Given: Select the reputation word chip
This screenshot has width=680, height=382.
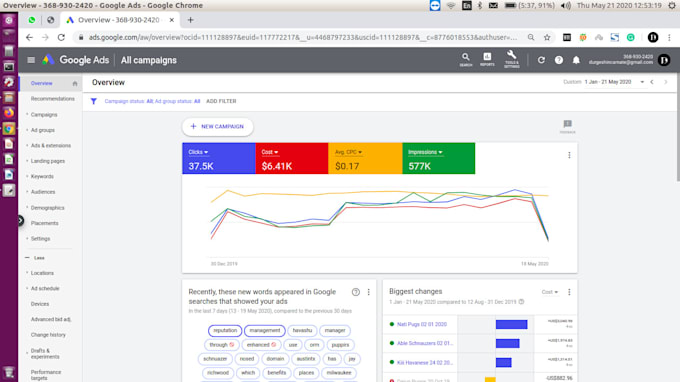Looking at the screenshot, I should tap(225, 330).
